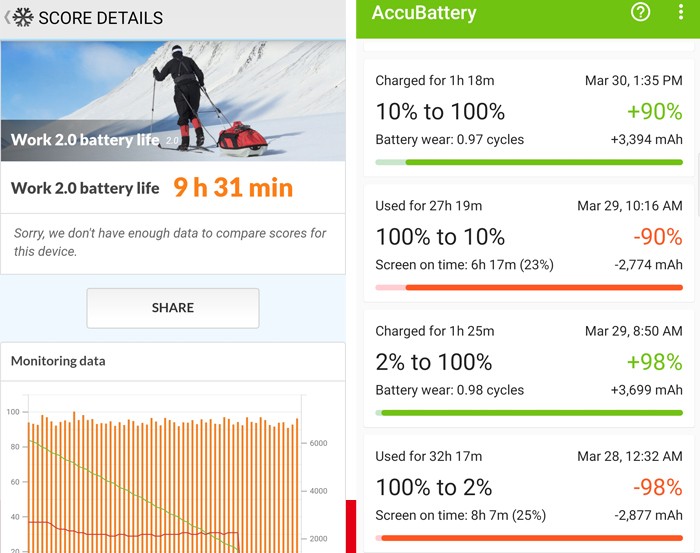Tap the Work 2.0 battery life skier banner
The image size is (700, 553).
[173, 101]
